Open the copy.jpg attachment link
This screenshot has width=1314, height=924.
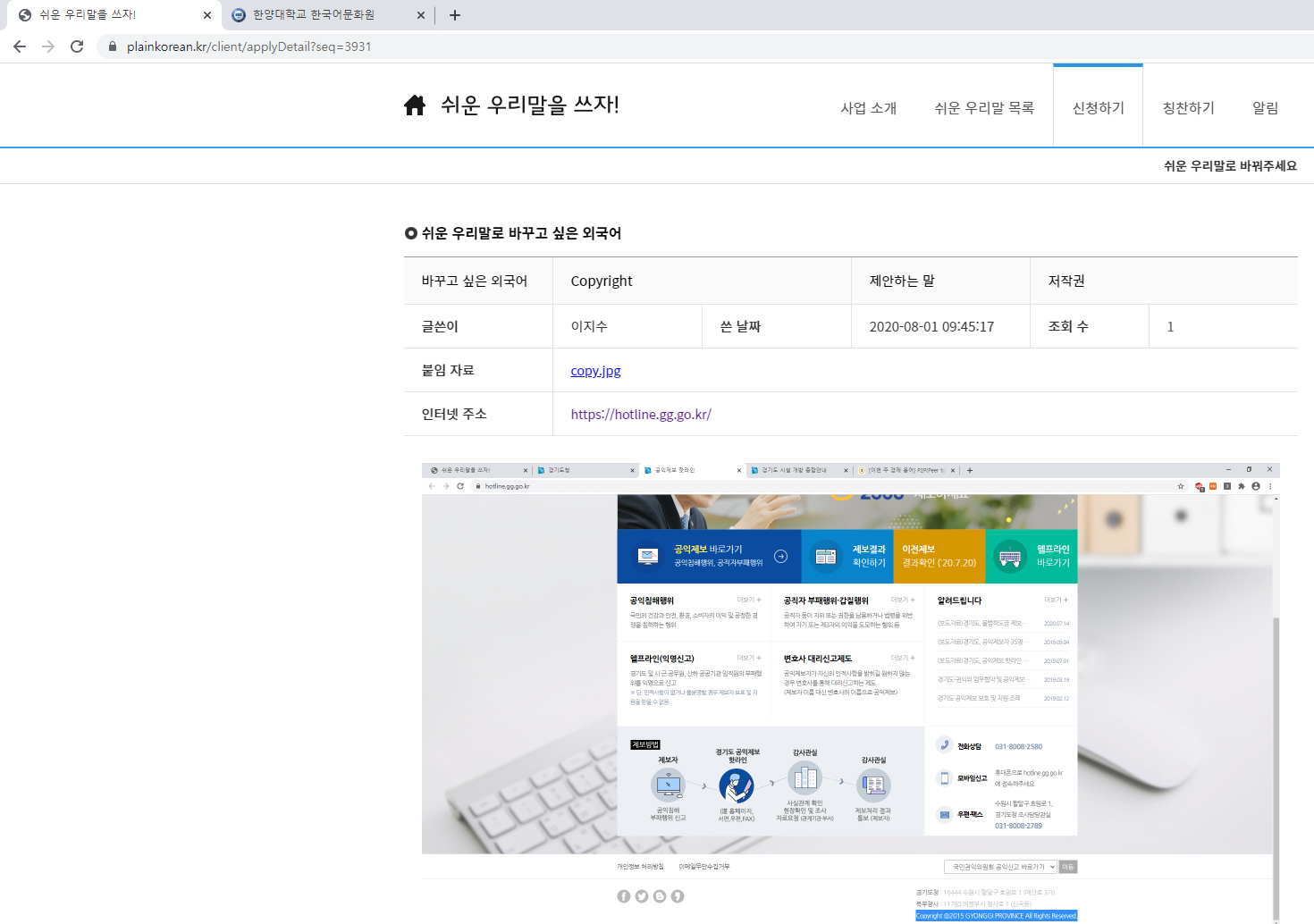click(x=595, y=371)
